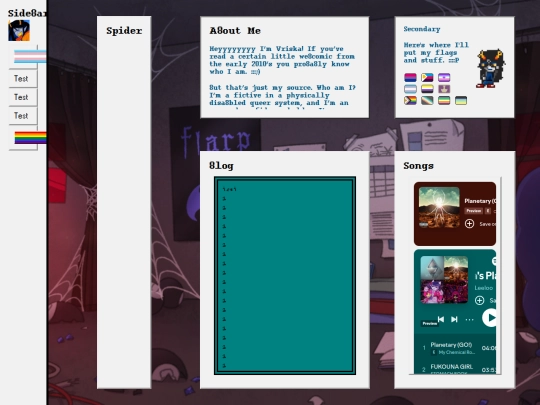Viewport: 540px width, 405px height.
Task: Click the playlist four-cover collage art
Action: point(444,280)
